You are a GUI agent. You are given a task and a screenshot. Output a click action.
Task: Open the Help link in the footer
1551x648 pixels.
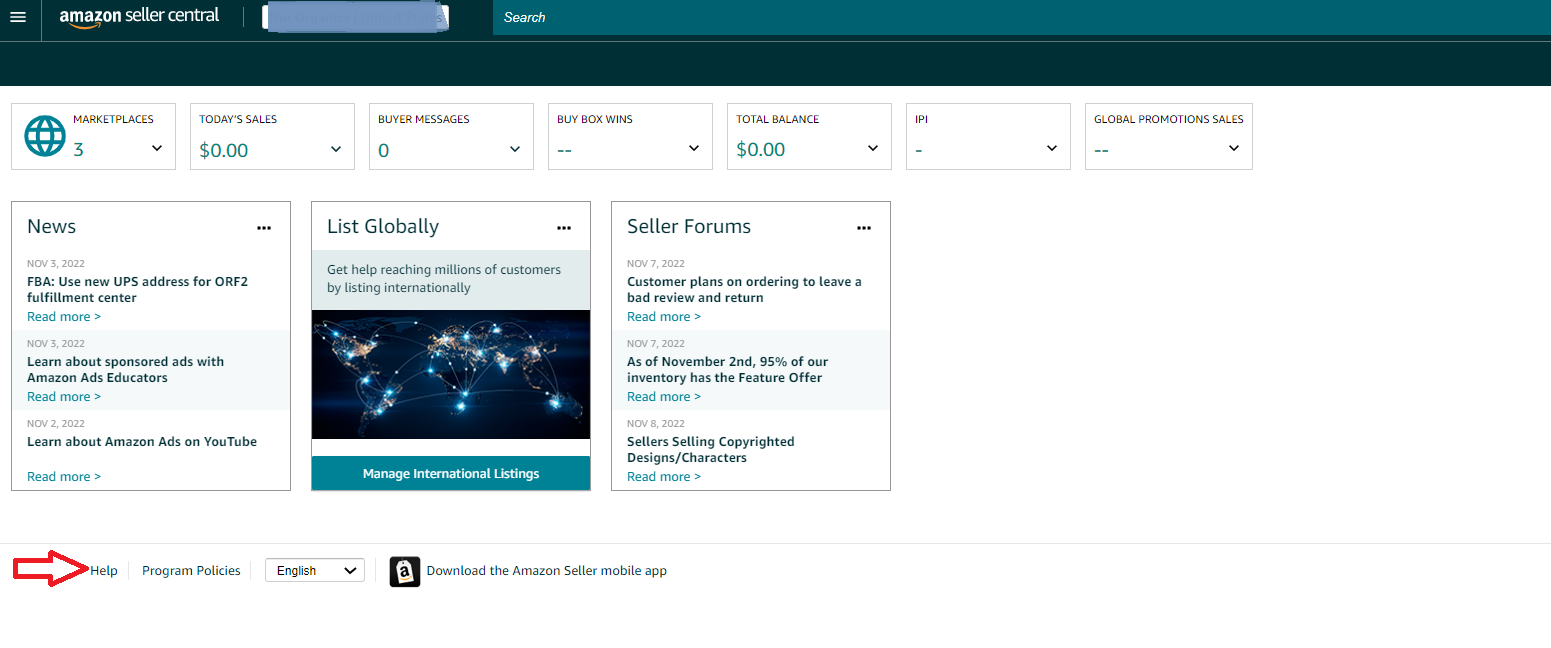point(104,571)
